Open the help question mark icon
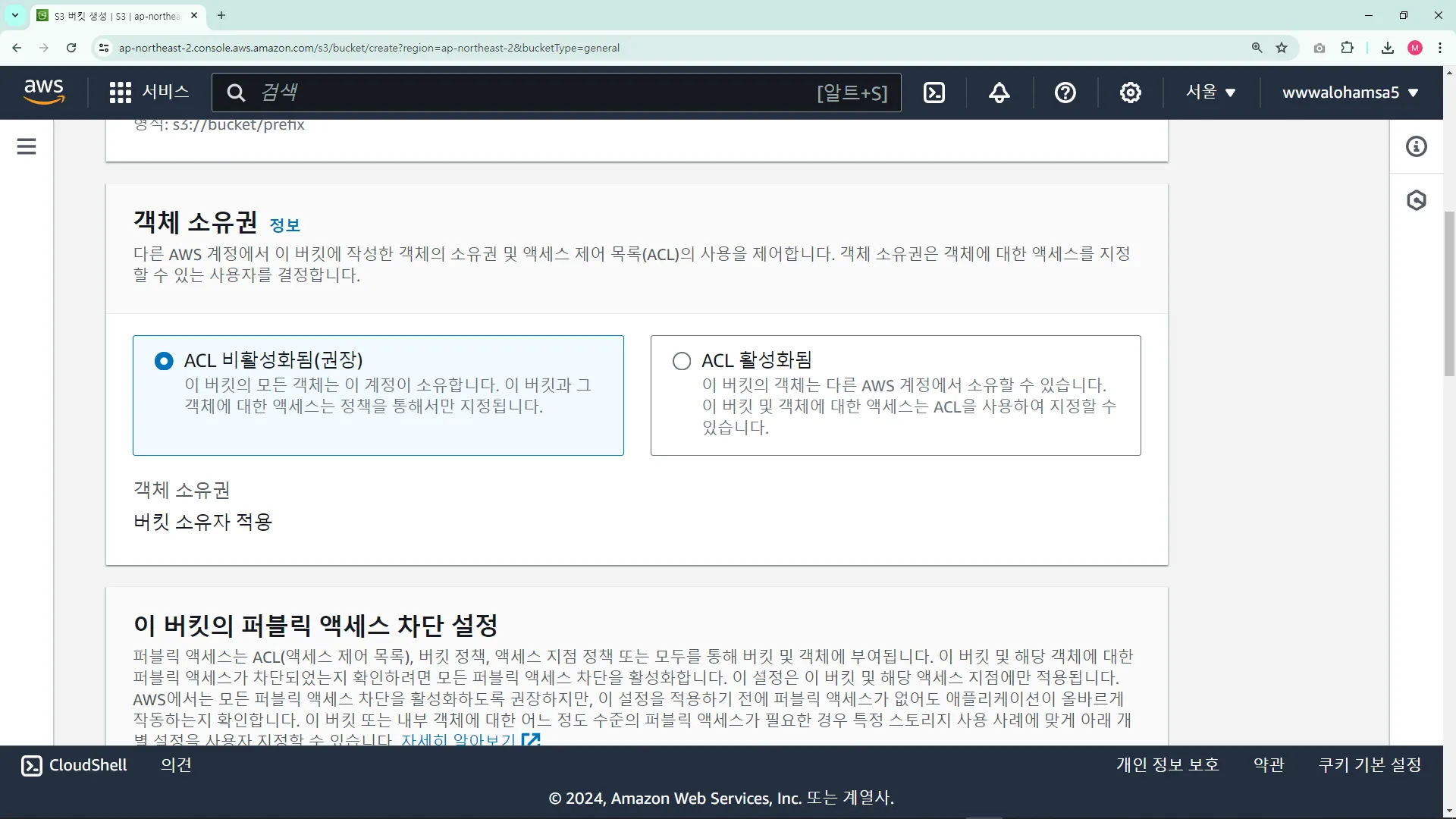Screen dimensions: 1456x819 (x=1065, y=93)
